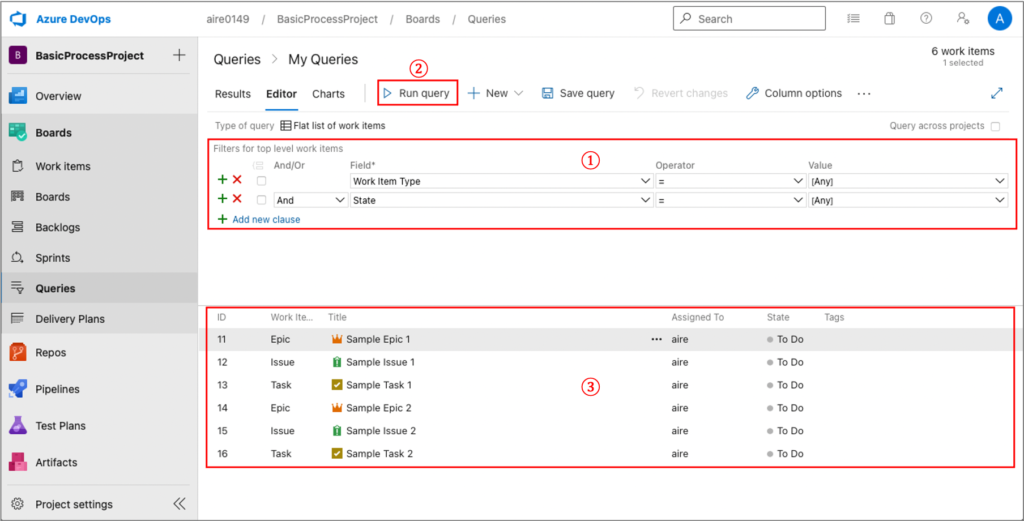1024x521 pixels.
Task: Click the Sample Task 1 checkmark icon
Action: [337, 385]
